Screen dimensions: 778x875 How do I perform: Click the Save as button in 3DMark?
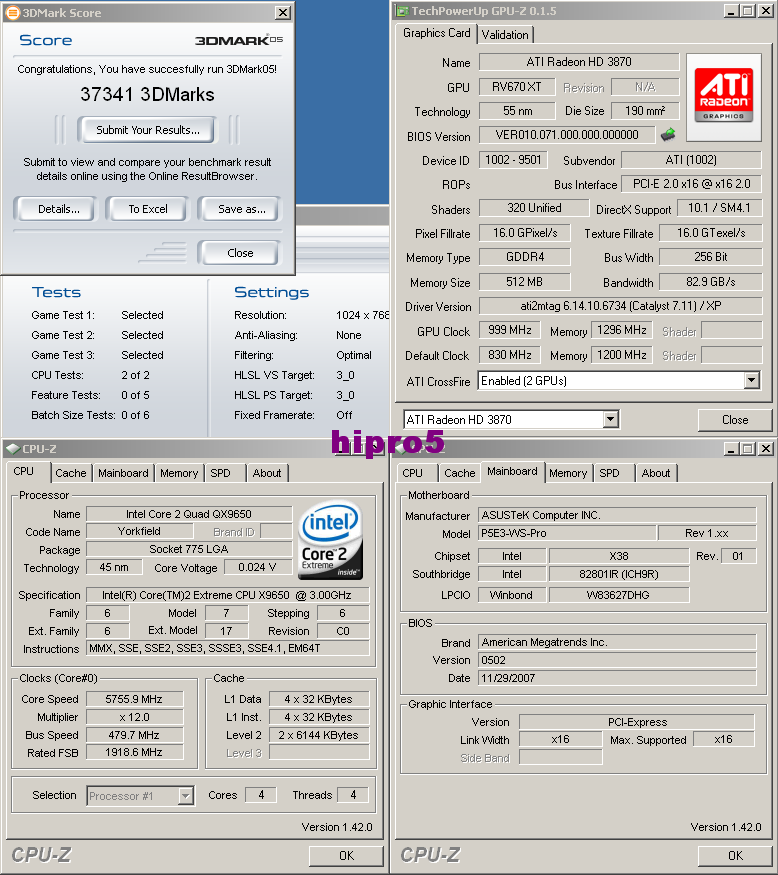[x=239, y=209]
